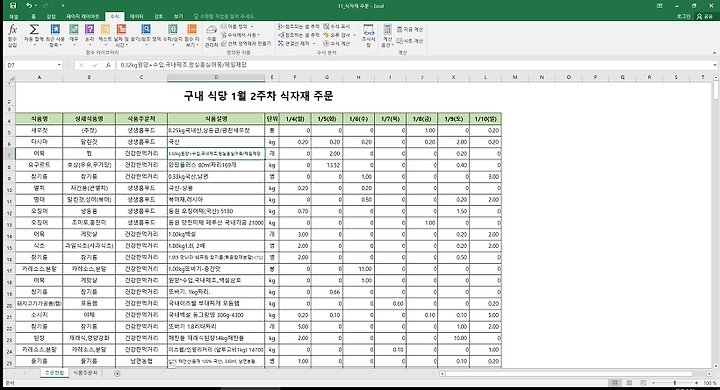This screenshot has width=720, height=390.
Task: Toggle Show Formulas (수식 표시)
Action: point(337,27)
